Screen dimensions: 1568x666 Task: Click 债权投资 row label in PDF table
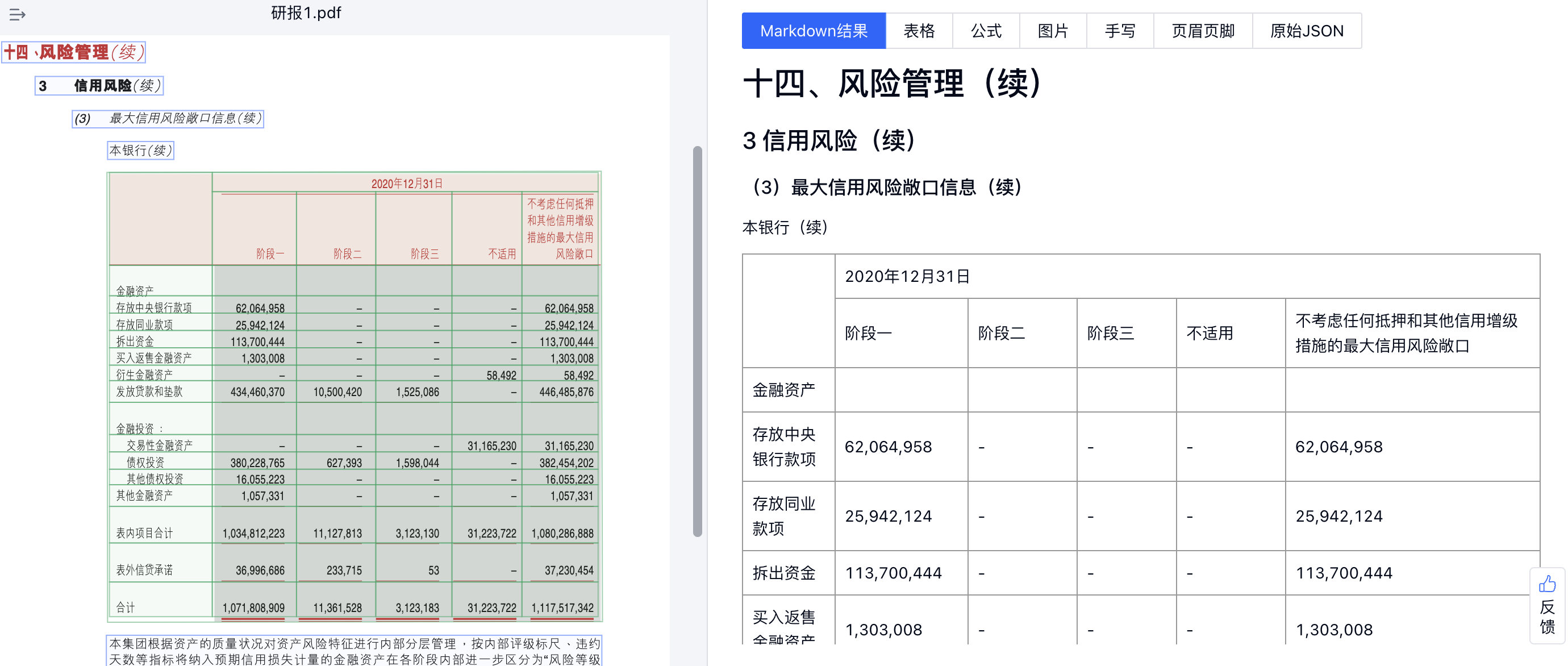[x=145, y=462]
